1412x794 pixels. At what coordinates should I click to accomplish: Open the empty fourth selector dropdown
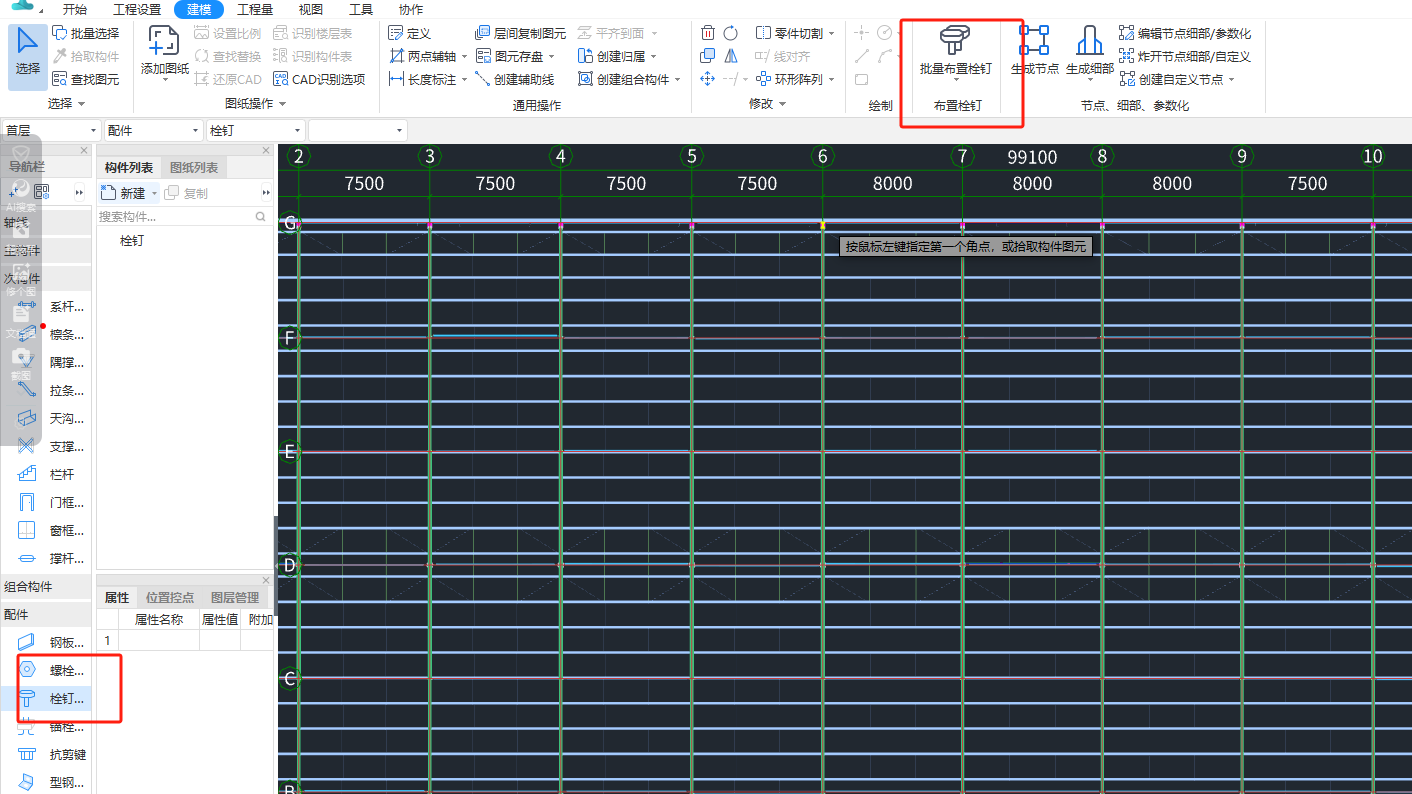pos(357,131)
